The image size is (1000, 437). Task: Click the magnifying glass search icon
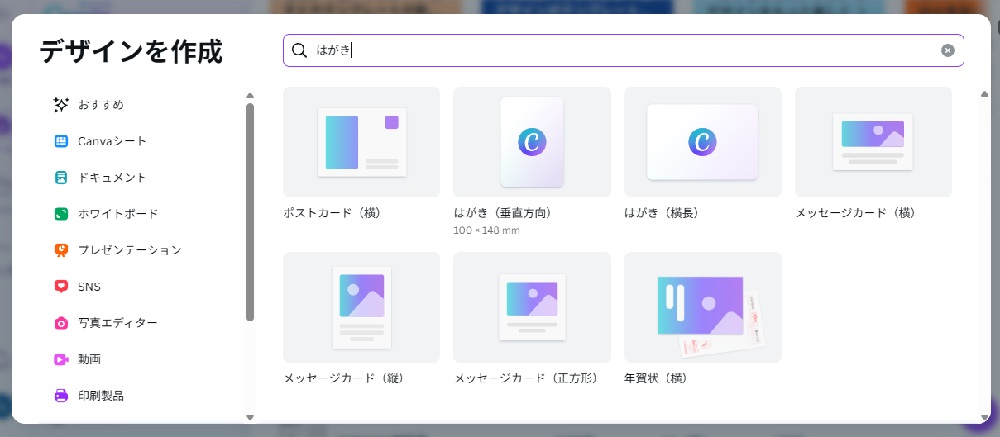click(299, 51)
